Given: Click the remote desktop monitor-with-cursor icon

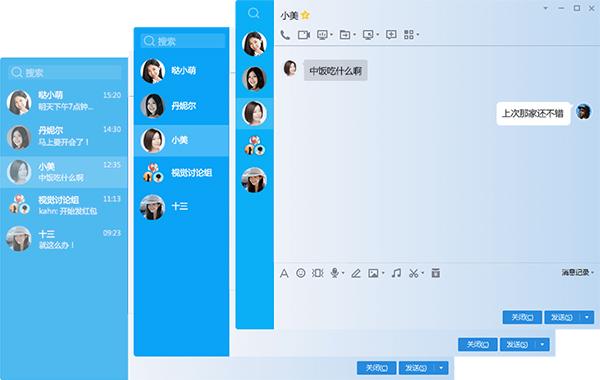Looking at the screenshot, I should click(368, 35).
